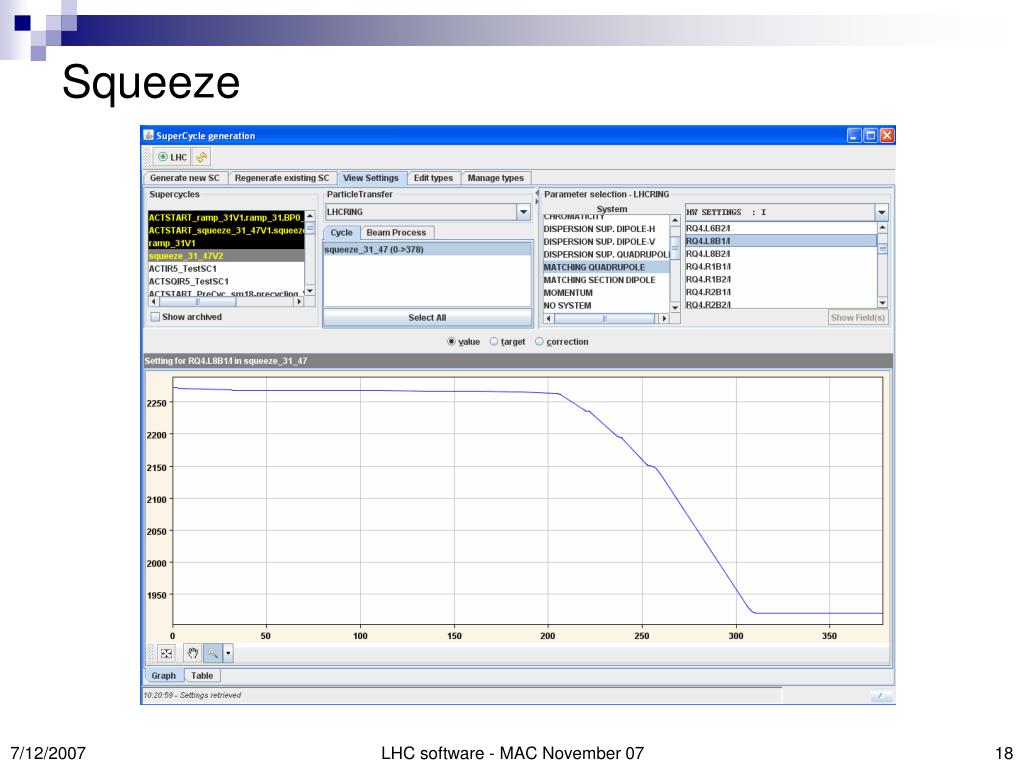
Task: Select parameter RQ4.R2B1/I
Action: click(x=780, y=292)
